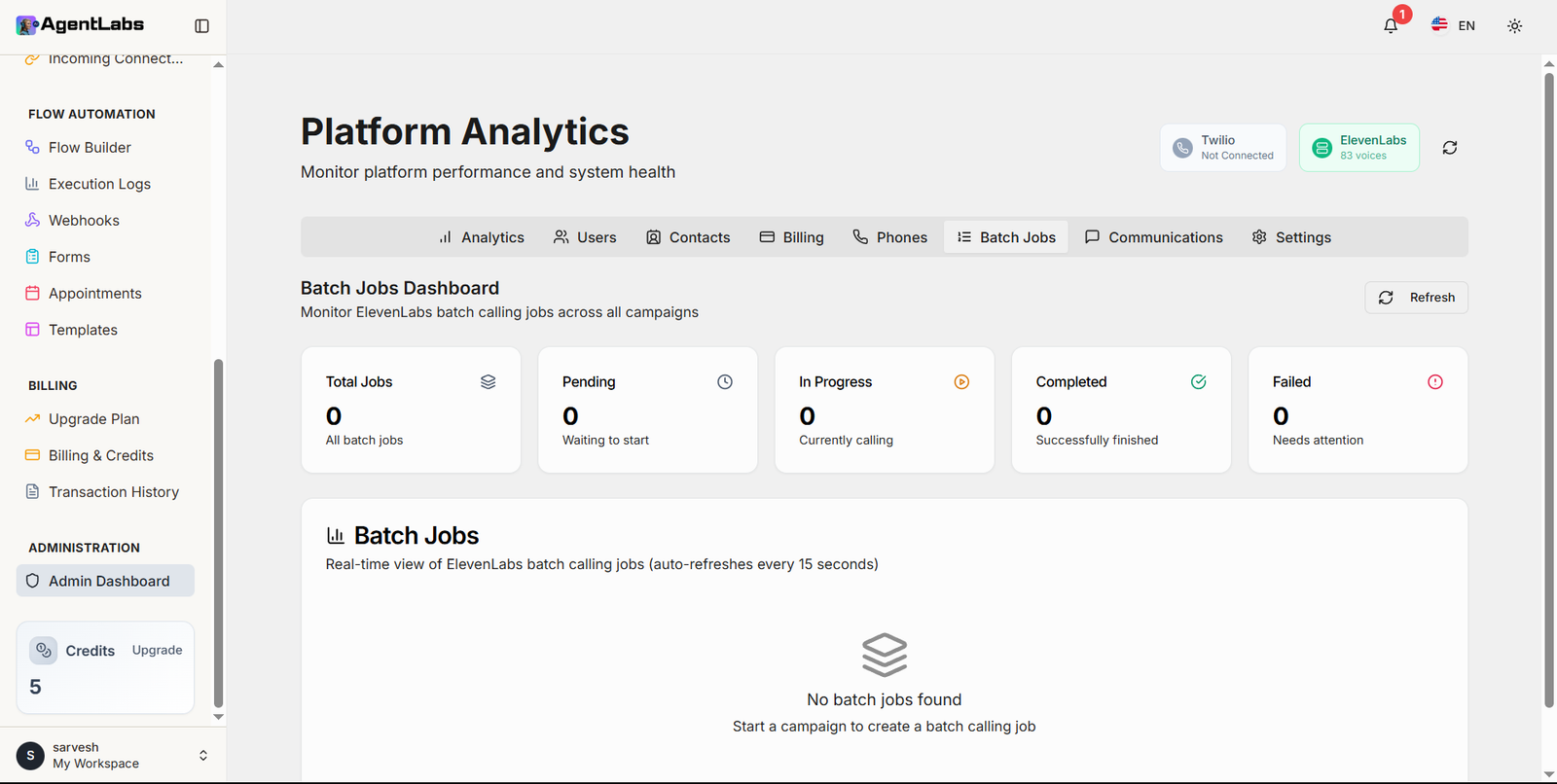The width and height of the screenshot is (1557, 784).
Task: Click the Failed alert icon
Action: (1435, 382)
